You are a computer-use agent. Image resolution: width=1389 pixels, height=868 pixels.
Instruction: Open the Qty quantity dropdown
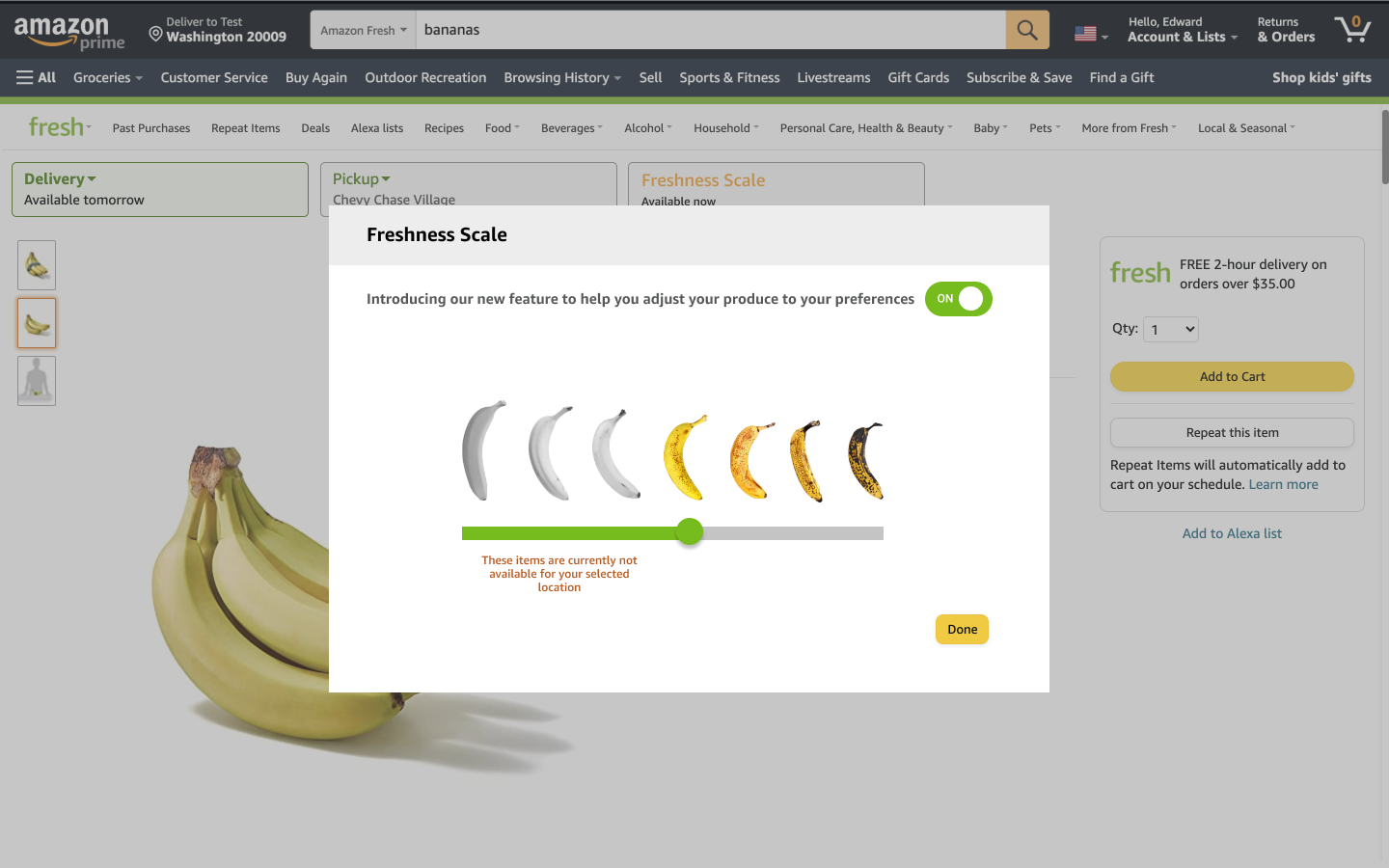(x=1170, y=329)
